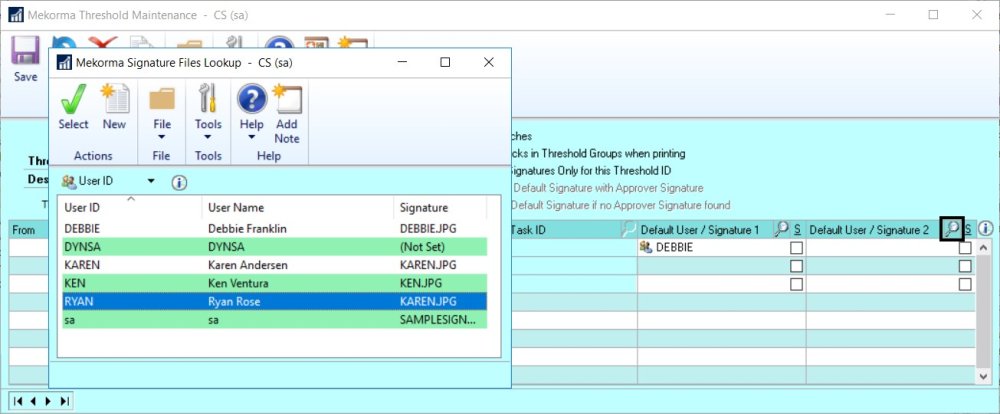1000x414 pixels.
Task: Click the SAMPLESIGN... signature cell
Action: pos(438,320)
